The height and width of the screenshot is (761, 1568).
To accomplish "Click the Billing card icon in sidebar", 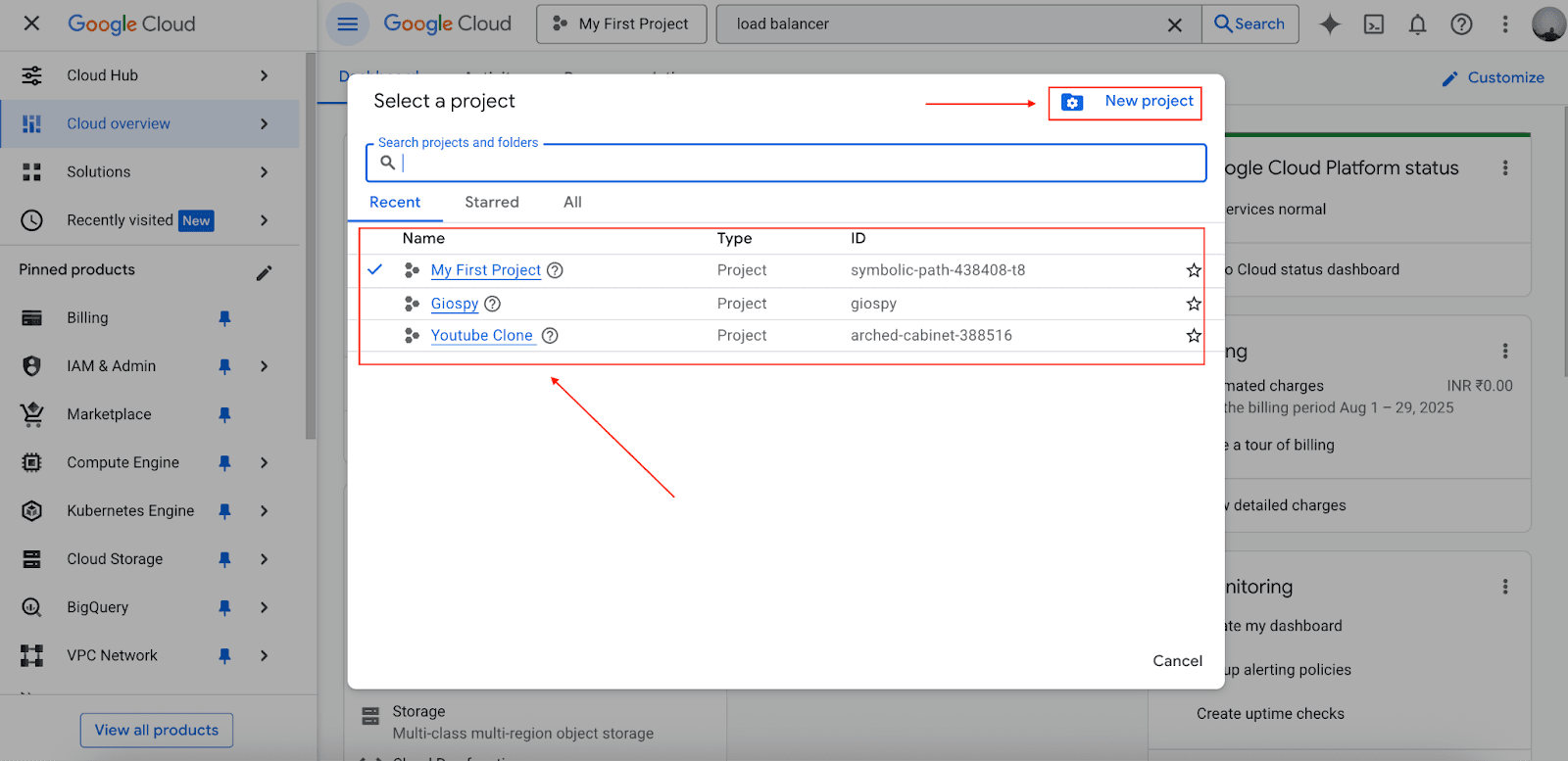I will 31,318.
